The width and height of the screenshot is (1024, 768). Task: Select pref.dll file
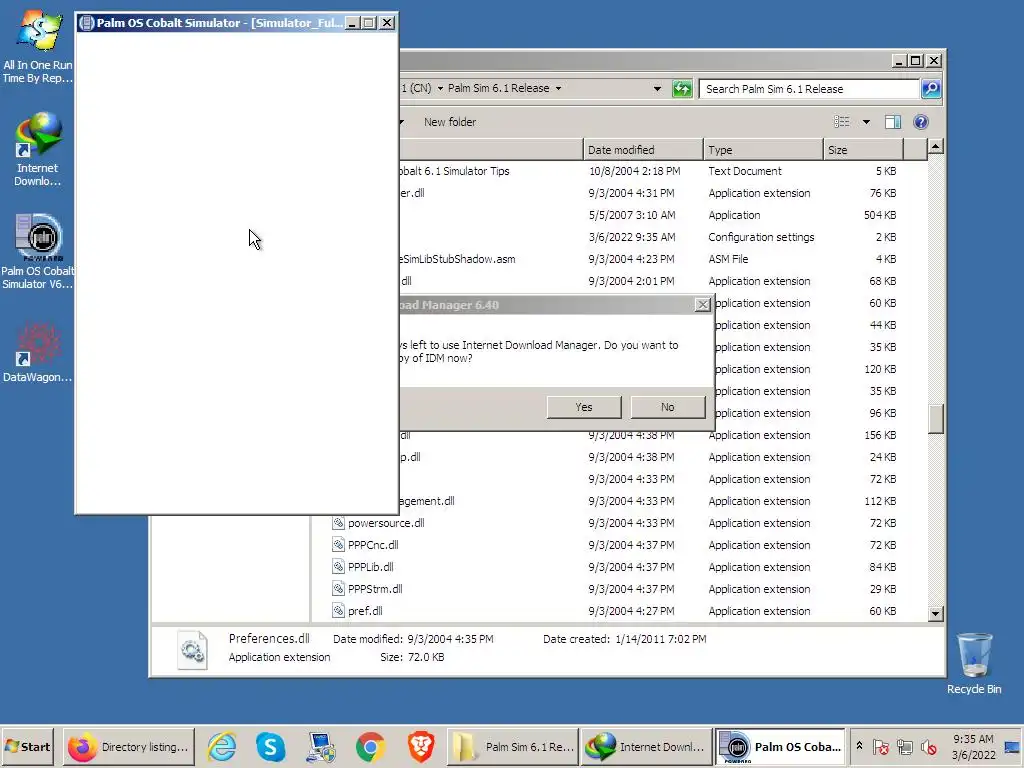tap(364, 611)
